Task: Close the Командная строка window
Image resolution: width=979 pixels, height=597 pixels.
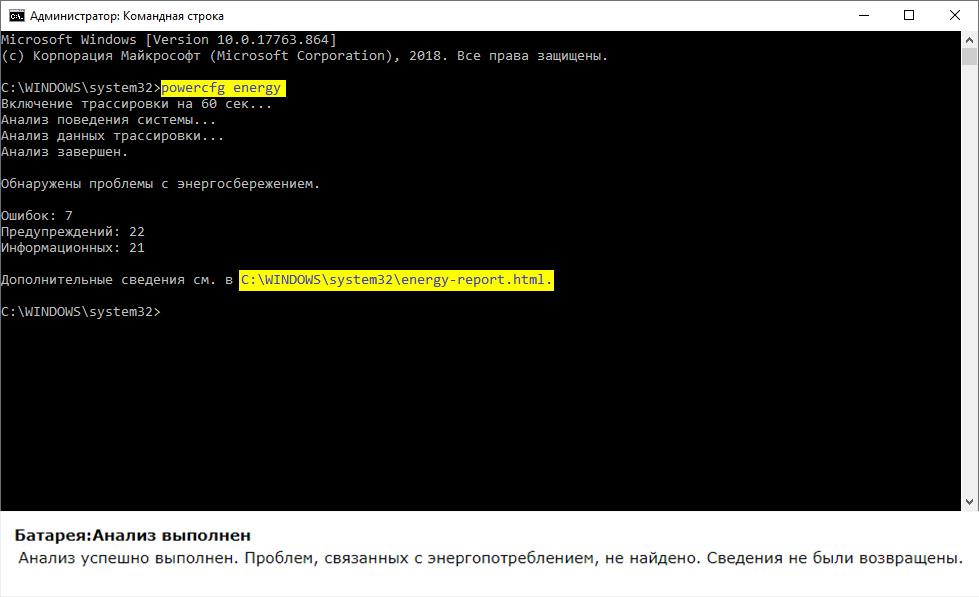Action: click(955, 16)
